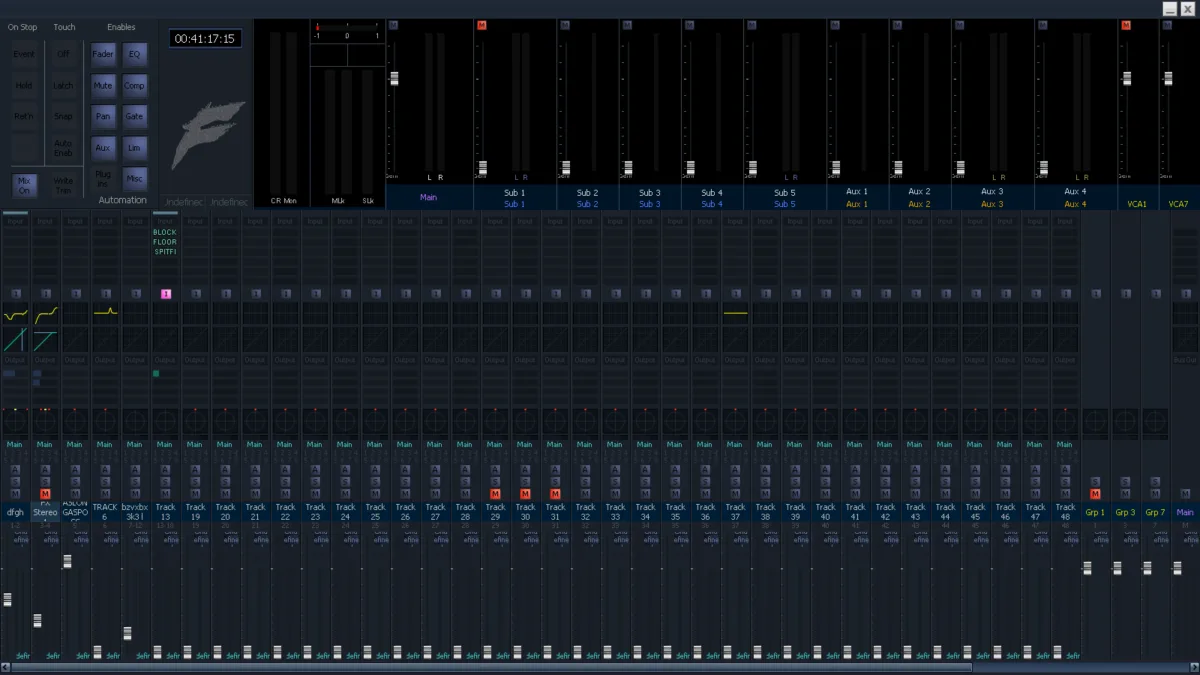Toggle the Mix On button
This screenshot has height=675, width=1200.
24,185
